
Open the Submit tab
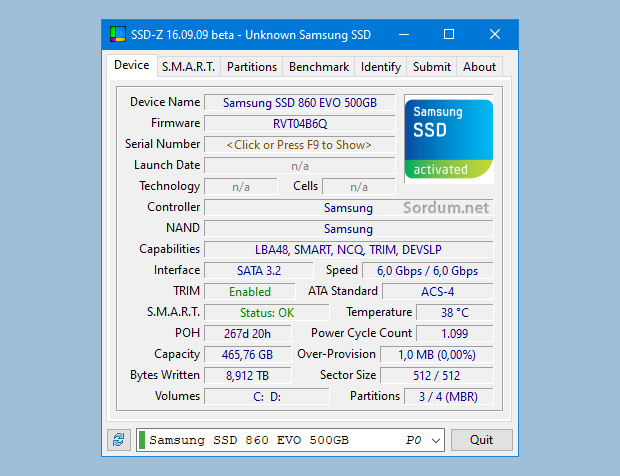coord(432,67)
